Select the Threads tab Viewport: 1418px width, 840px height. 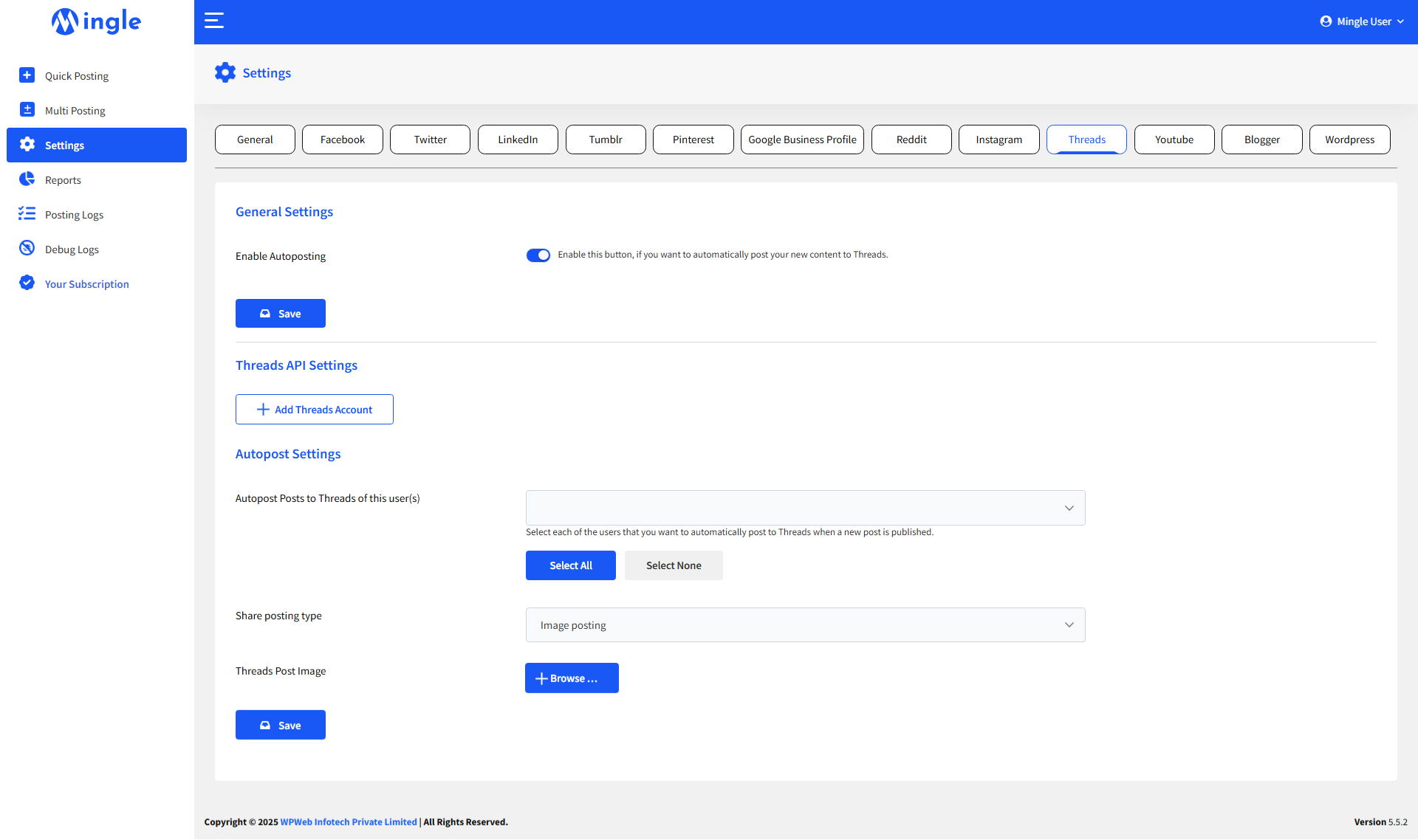coord(1086,140)
